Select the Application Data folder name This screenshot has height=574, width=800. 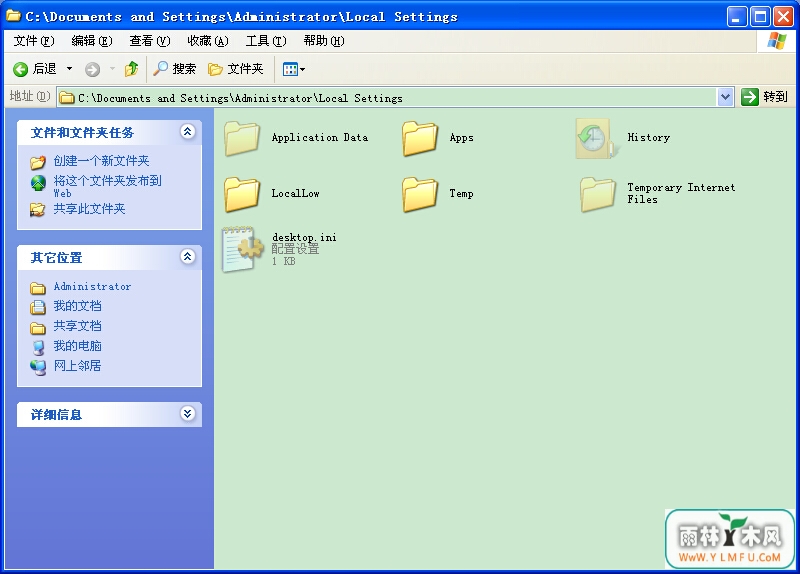[320, 138]
